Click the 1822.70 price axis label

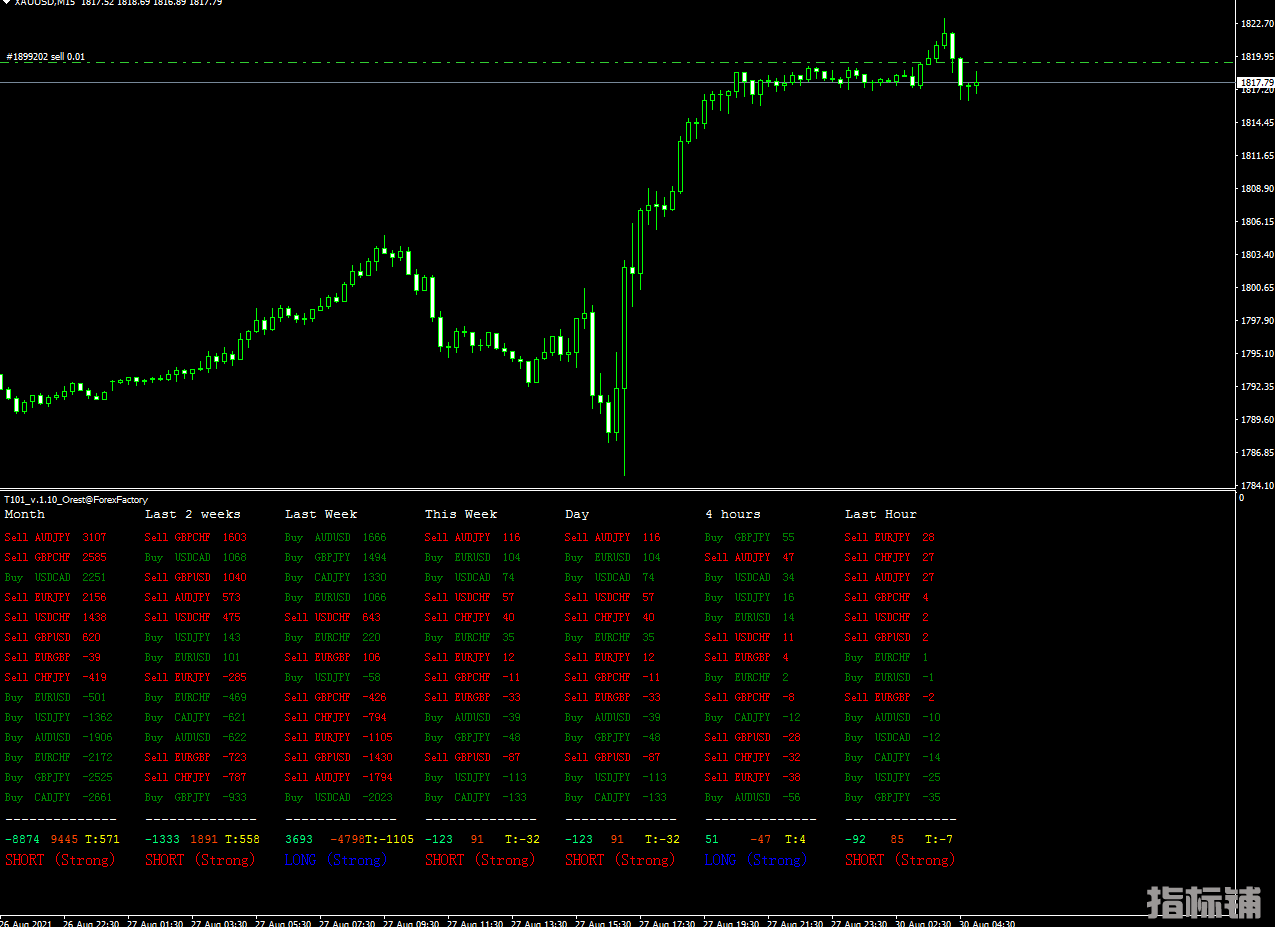click(1256, 23)
